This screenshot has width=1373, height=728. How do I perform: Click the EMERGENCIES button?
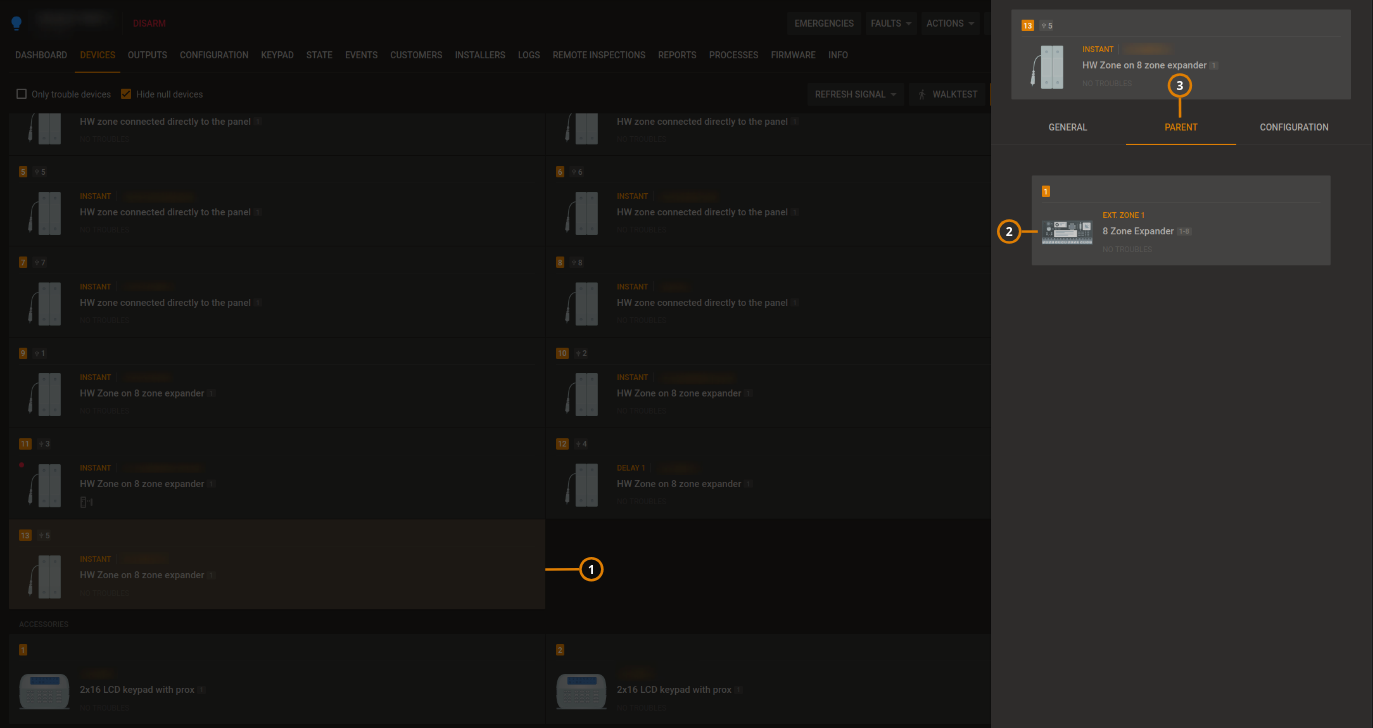click(x=824, y=23)
